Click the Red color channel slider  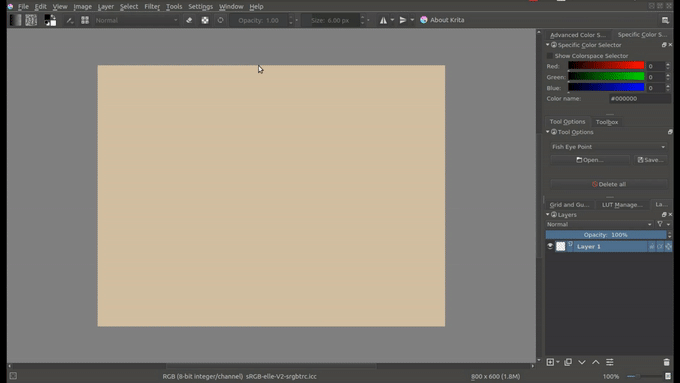[606, 66]
